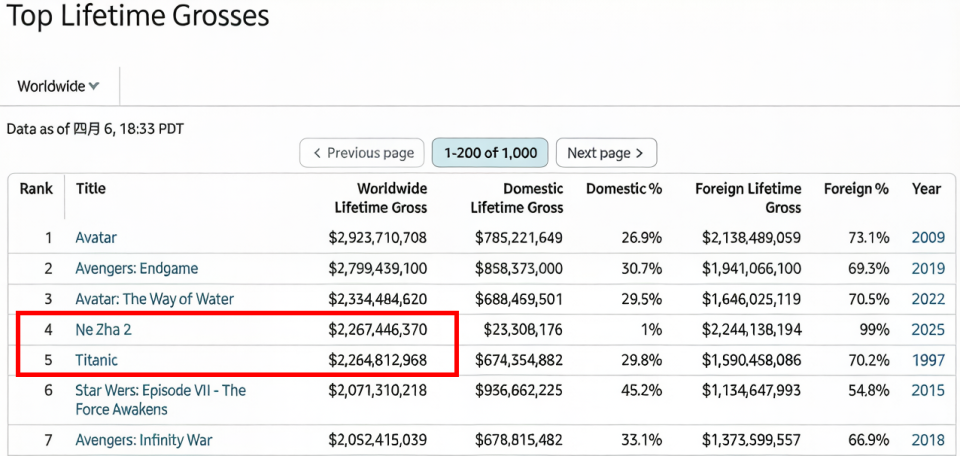Open the Force Awakens title link
Viewport: 960px width, 456px height.
[160, 399]
